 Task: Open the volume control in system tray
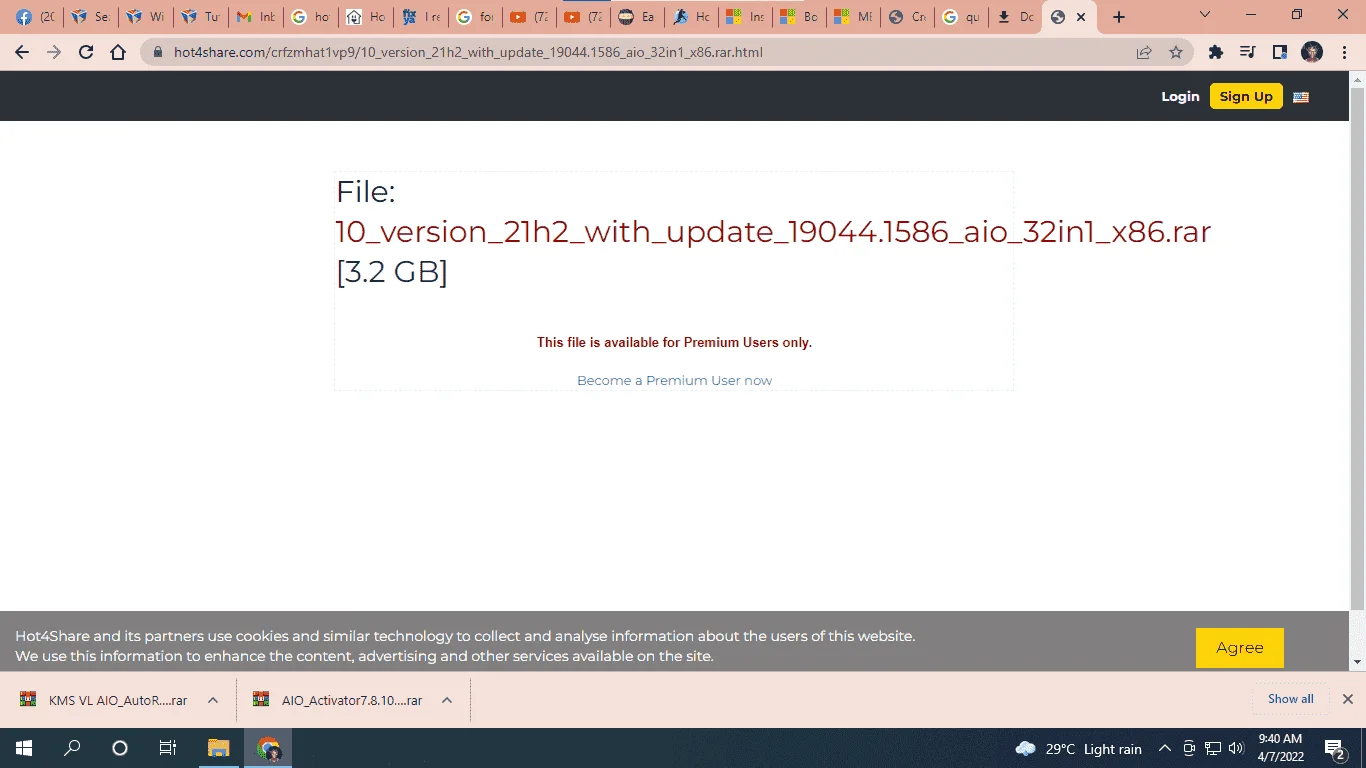(x=1236, y=748)
